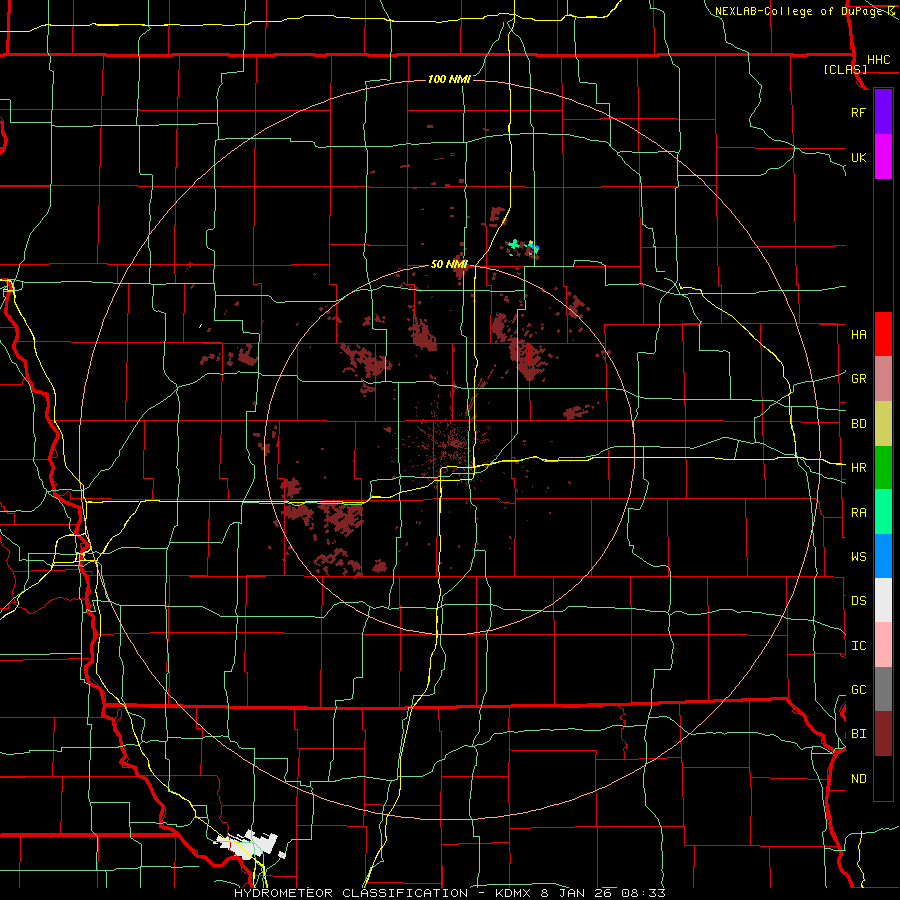
Task: Click the 'GR' legend label
Action: click(858, 379)
